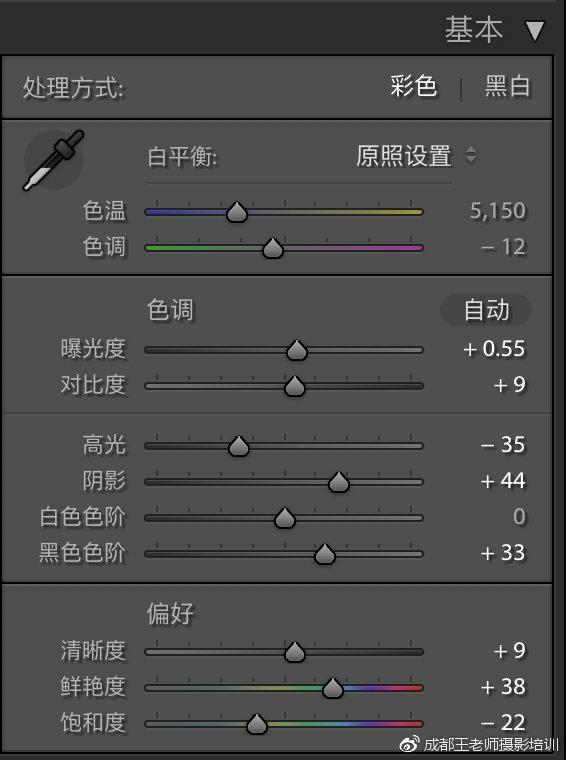Click the 黑色色阶 slider handle

[325, 554]
